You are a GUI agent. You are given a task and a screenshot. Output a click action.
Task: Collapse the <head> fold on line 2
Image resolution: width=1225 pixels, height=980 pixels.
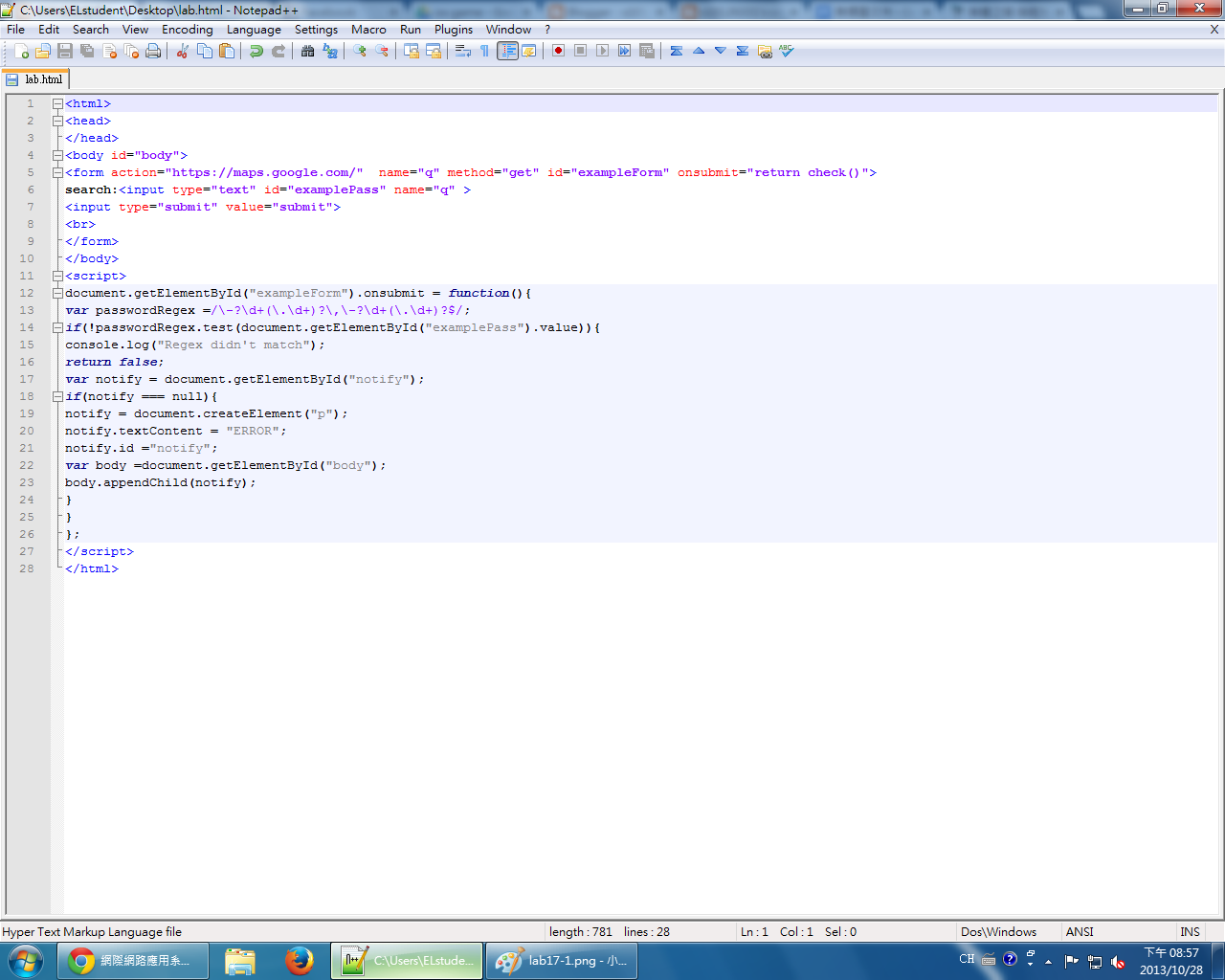pyautogui.click(x=57, y=121)
